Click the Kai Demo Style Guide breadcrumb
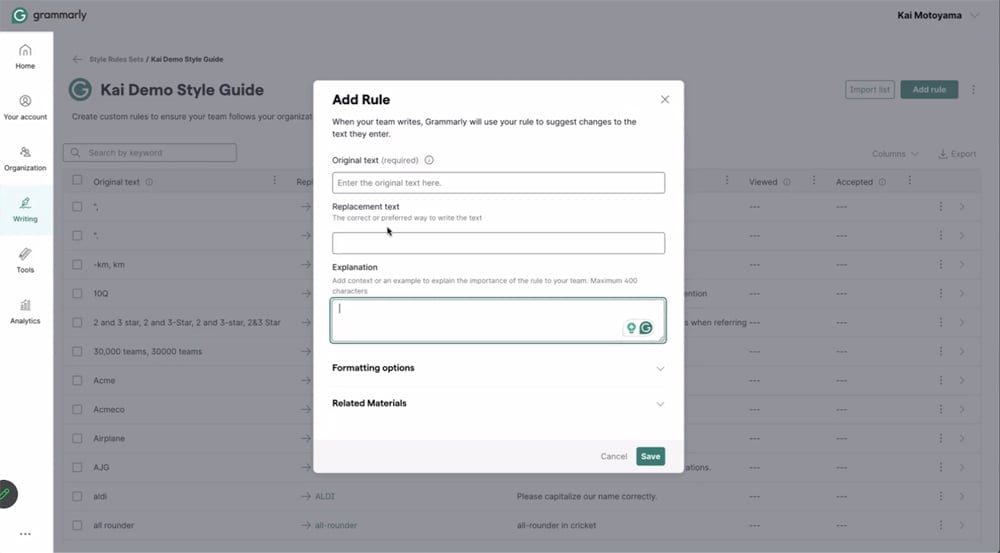Screen dimensions: 1000x553 [187, 59]
